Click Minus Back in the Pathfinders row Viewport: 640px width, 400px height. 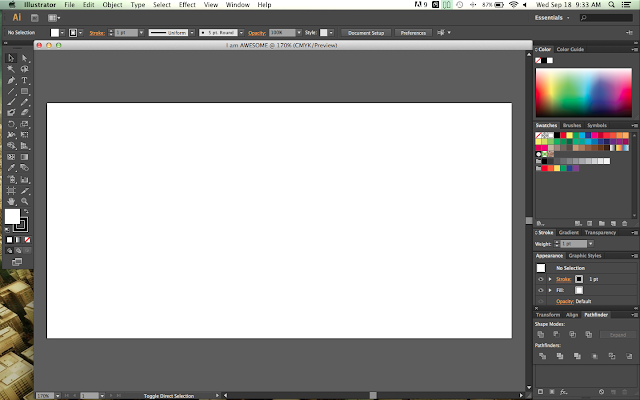pos(629,356)
